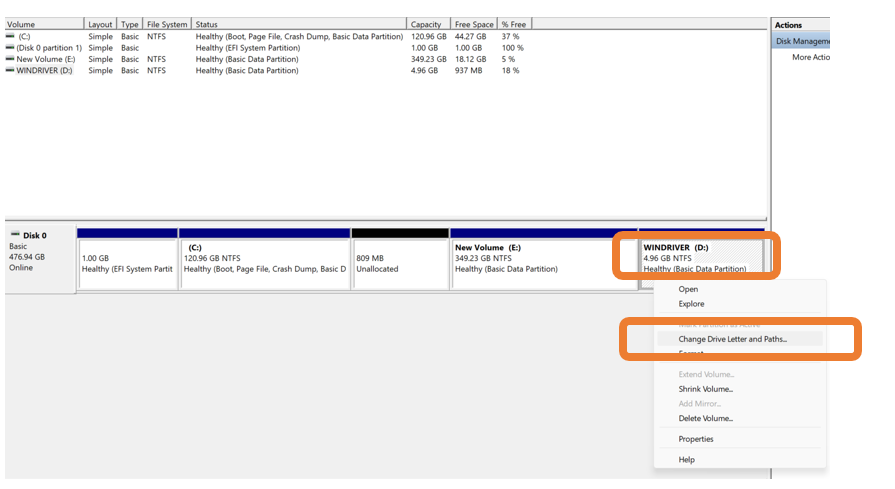Viewport: 895px width, 489px height.
Task: Sort volumes by the Capacity column header
Action: click(x=427, y=24)
